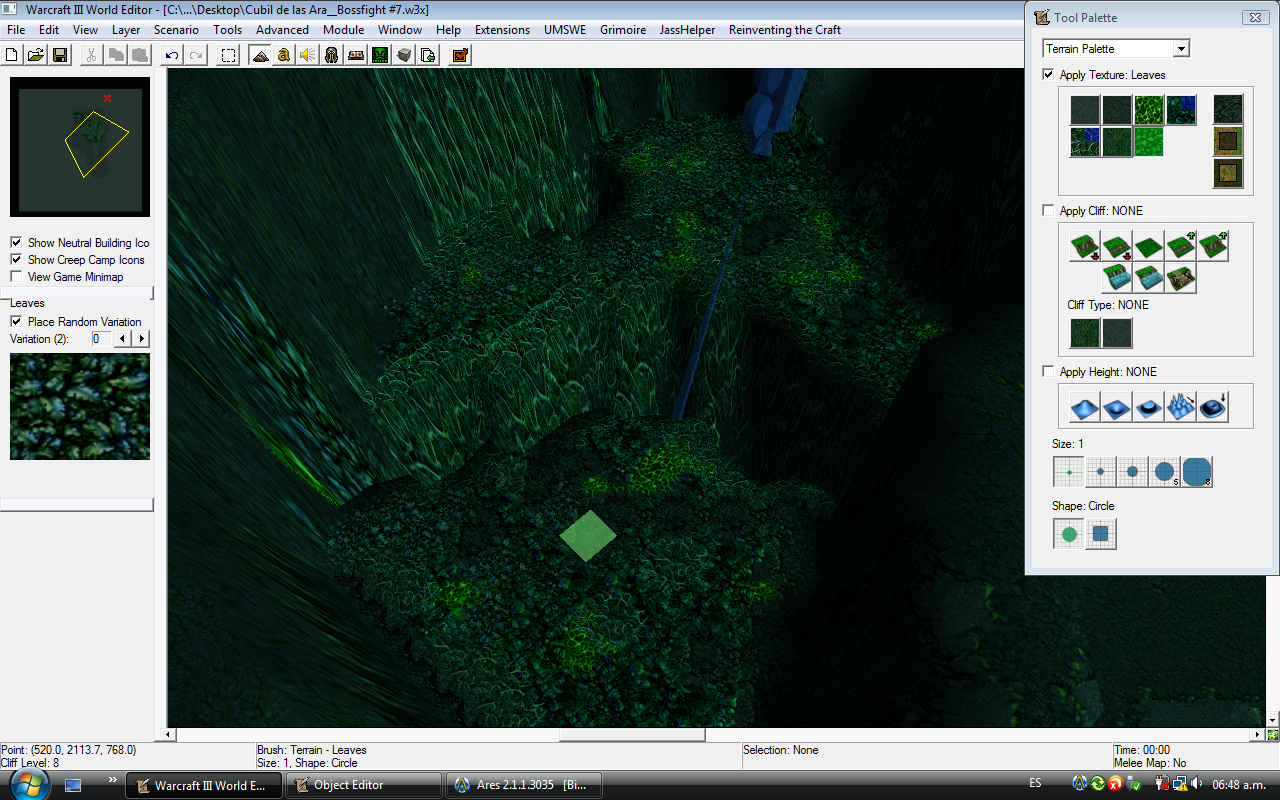Open the AI Editor green face icon
Image resolution: width=1280 pixels, height=800 pixels.
pos(380,55)
